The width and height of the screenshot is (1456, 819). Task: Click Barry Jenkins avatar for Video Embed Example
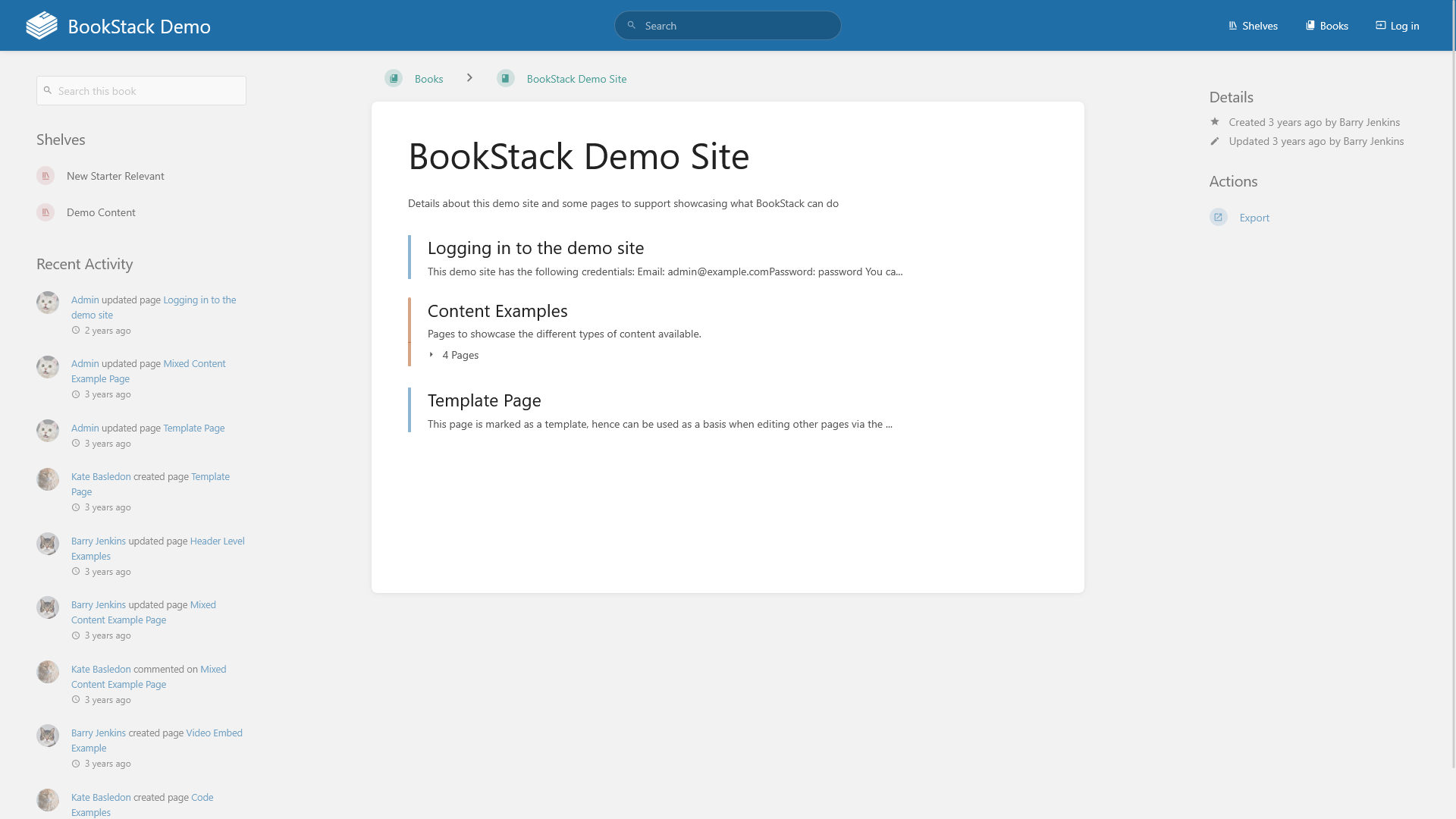click(x=48, y=736)
